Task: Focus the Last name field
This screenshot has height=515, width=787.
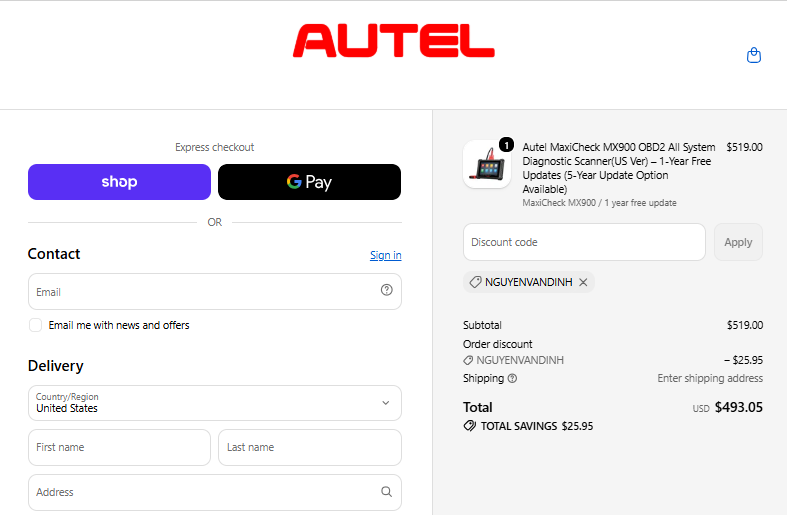Action: (x=310, y=447)
